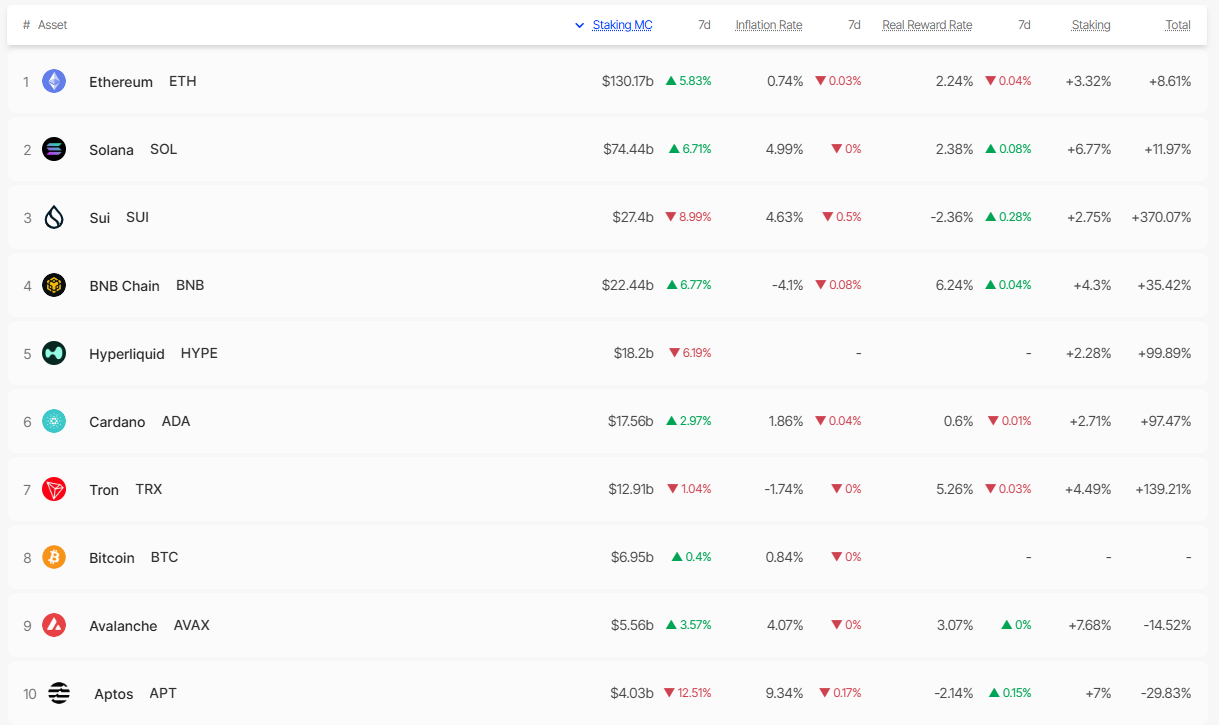
Task: Click the BNB Chain logo icon
Action: pyautogui.click(x=54, y=285)
